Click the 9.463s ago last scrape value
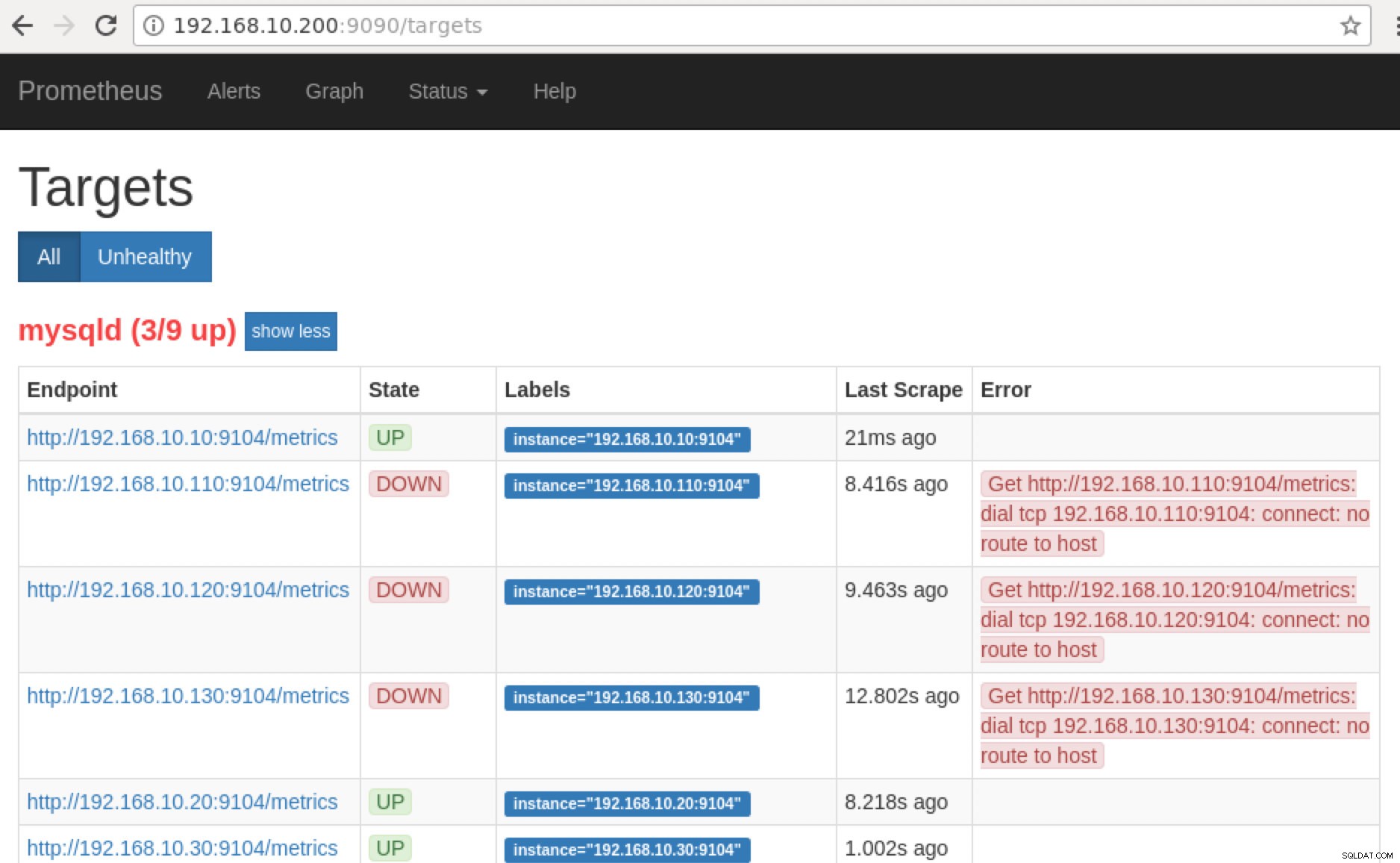This screenshot has height=863, width=1400. point(896,590)
